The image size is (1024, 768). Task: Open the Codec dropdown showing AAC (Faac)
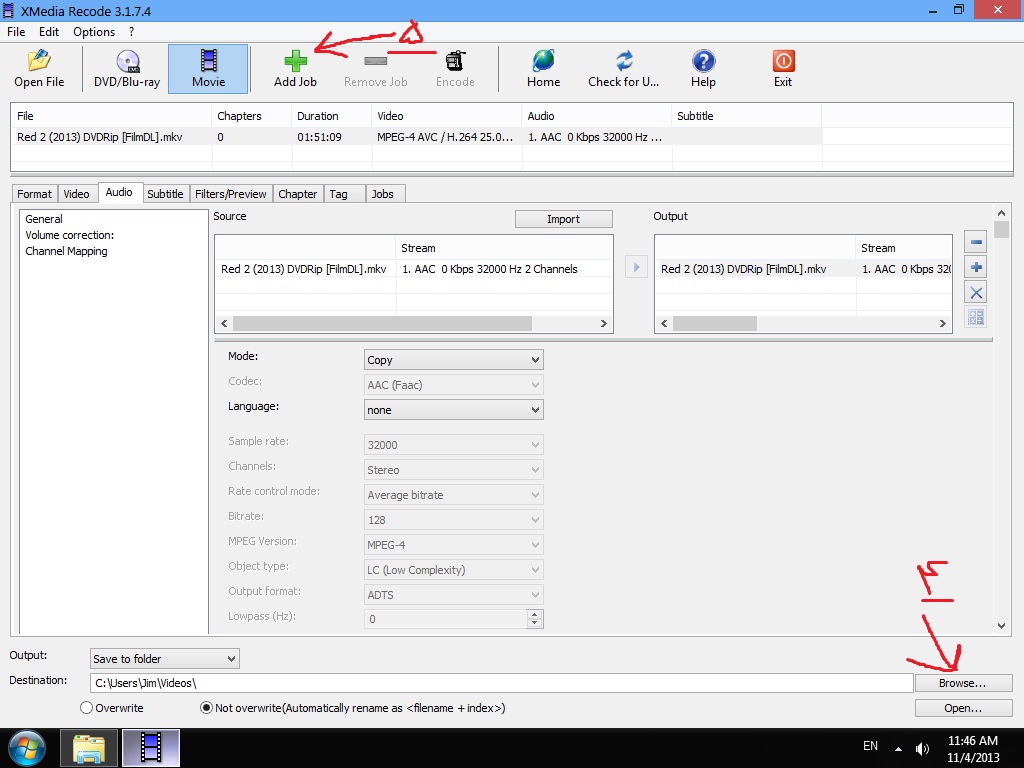[x=453, y=385]
